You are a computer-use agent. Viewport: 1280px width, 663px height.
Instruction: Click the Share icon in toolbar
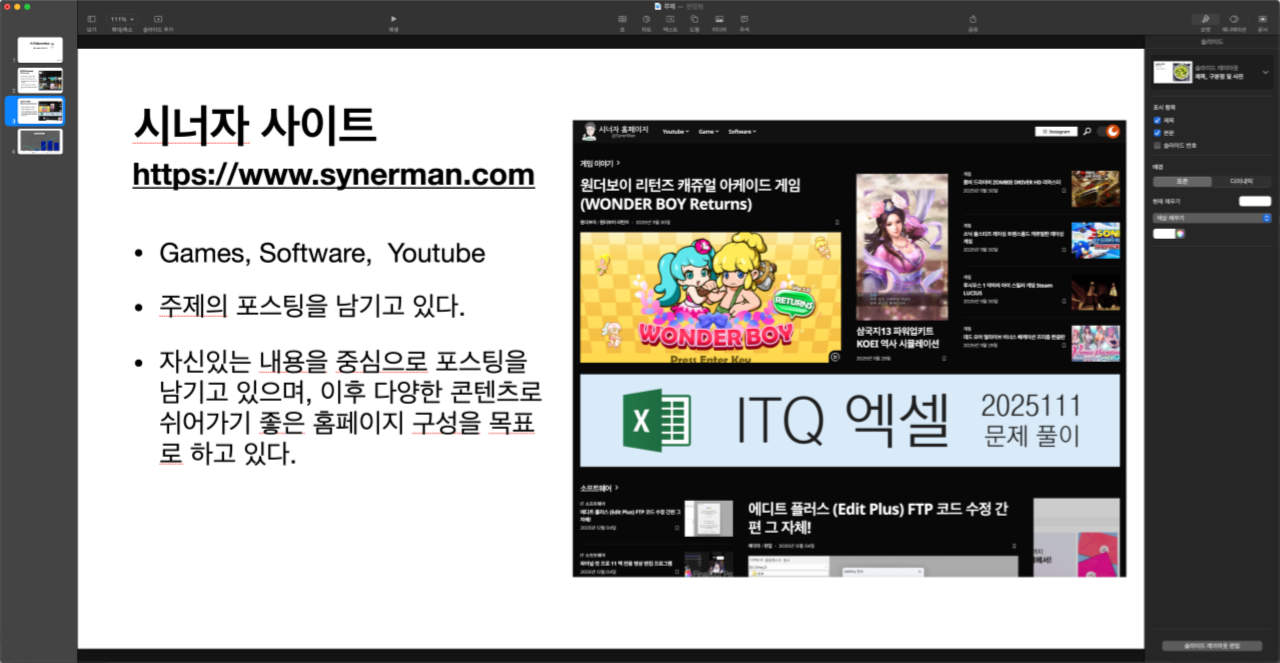[x=972, y=19]
